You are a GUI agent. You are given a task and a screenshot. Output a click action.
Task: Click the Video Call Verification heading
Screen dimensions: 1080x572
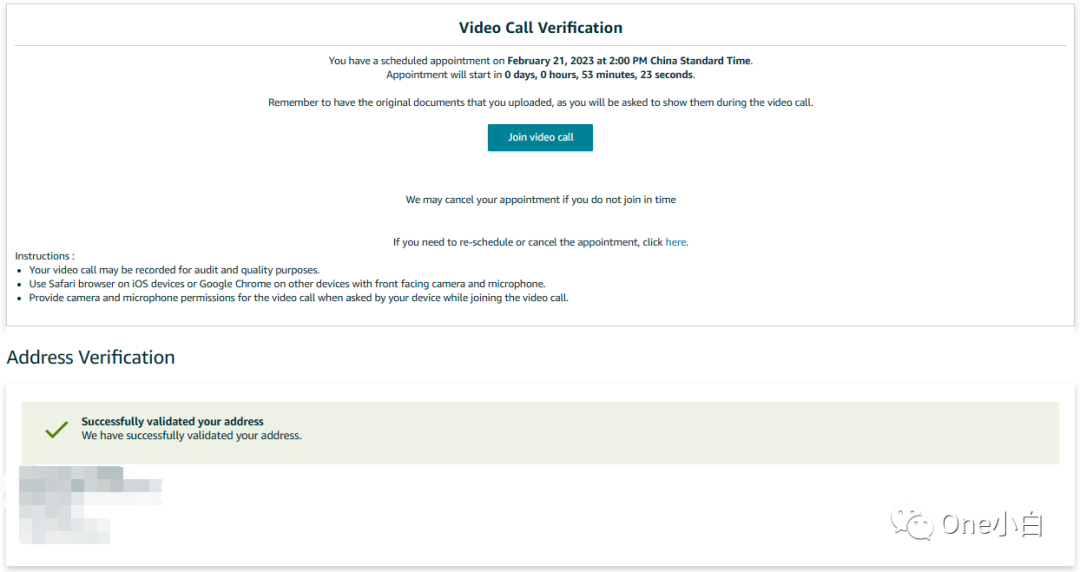pyautogui.click(x=541, y=28)
